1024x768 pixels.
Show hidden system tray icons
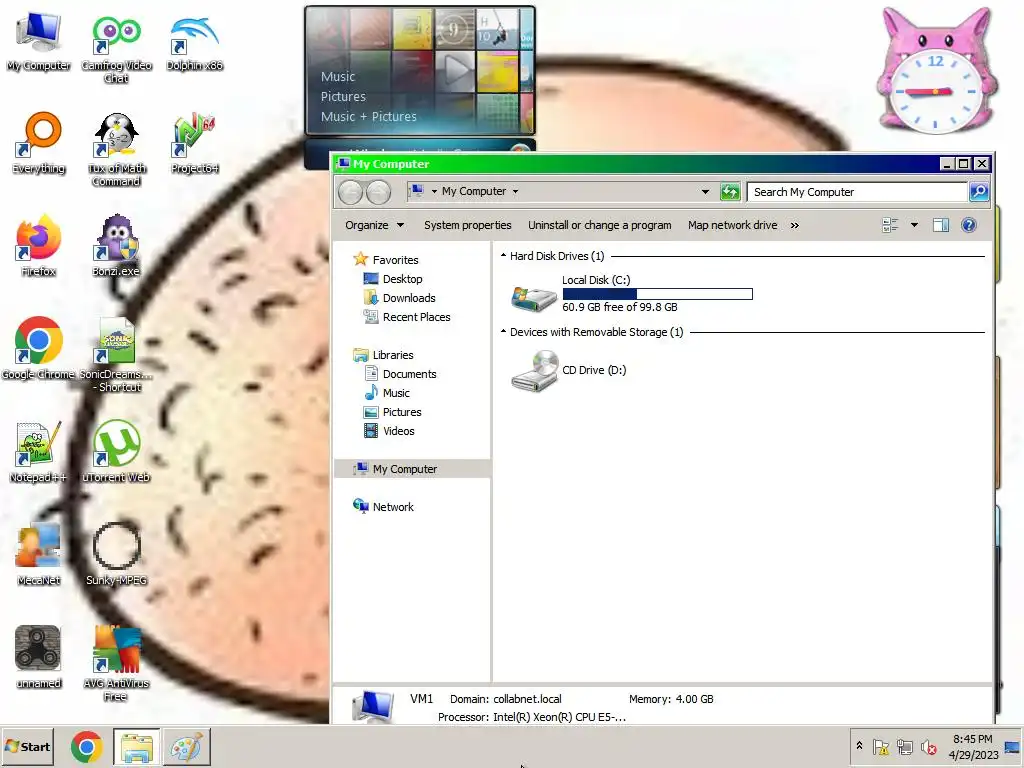pyautogui.click(x=859, y=746)
